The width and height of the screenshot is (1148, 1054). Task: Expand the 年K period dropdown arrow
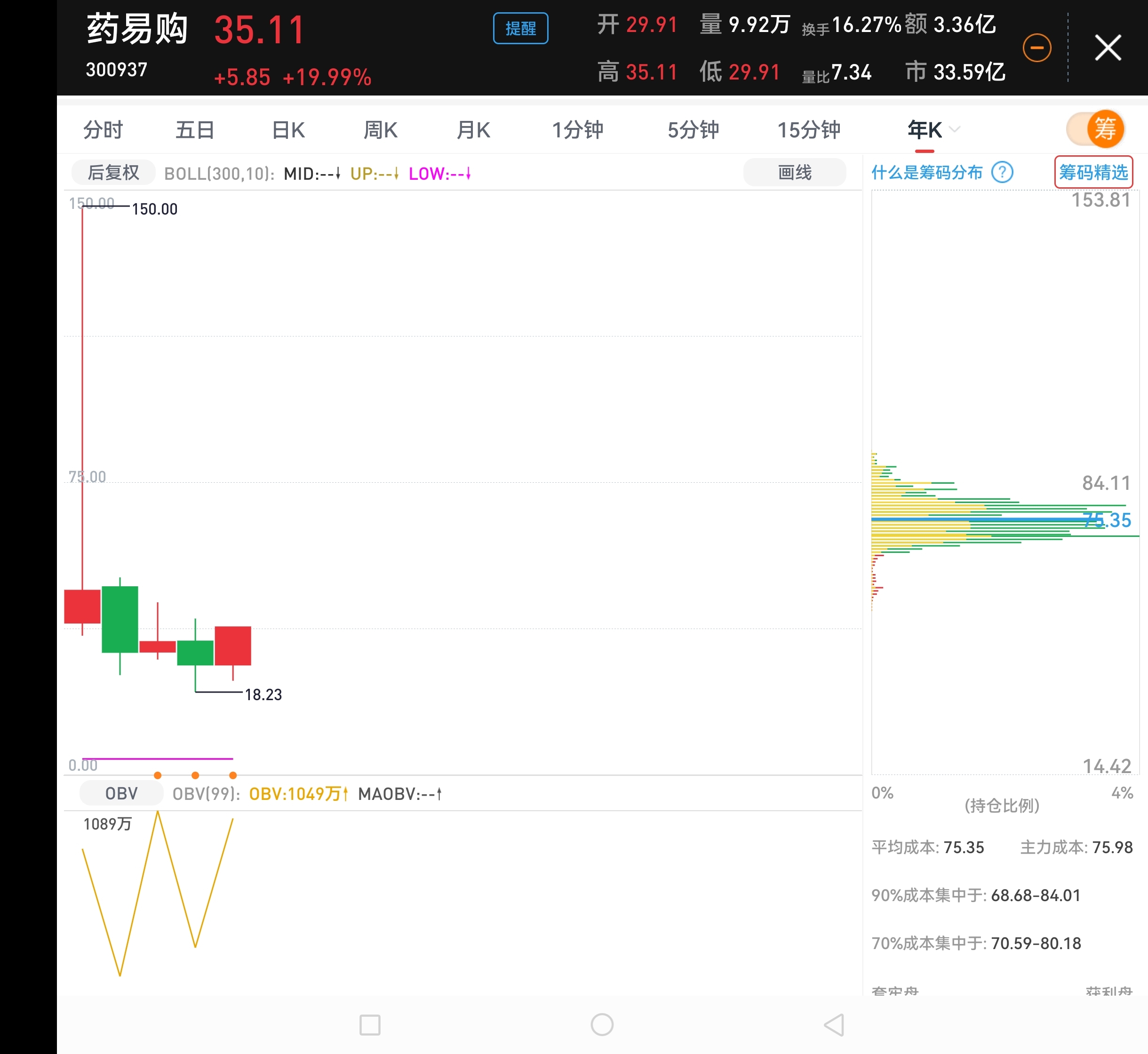[955, 129]
